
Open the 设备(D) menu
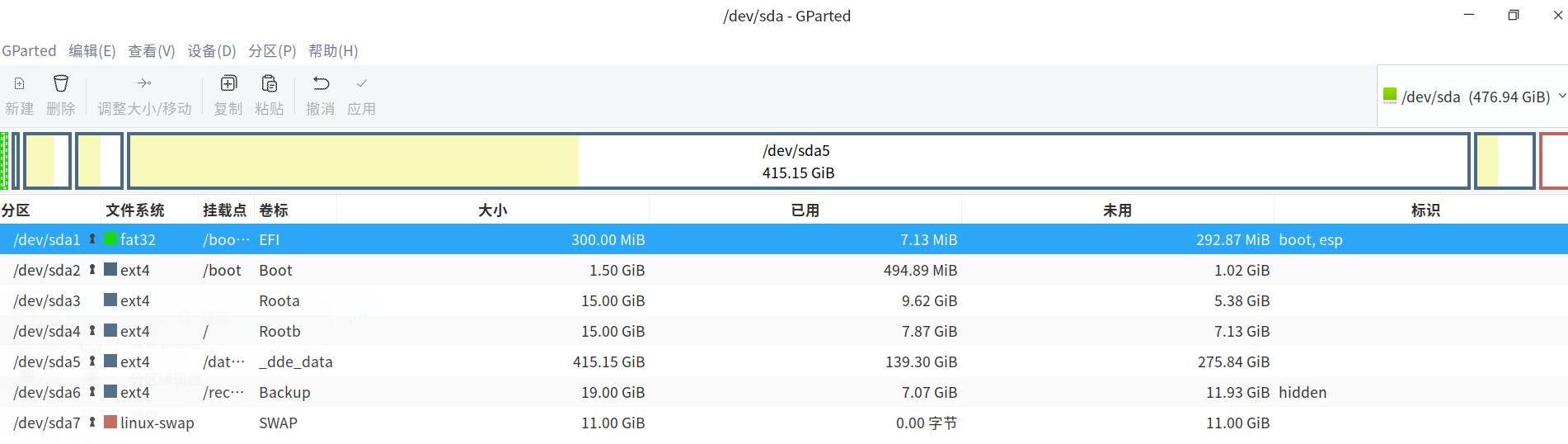coord(212,51)
